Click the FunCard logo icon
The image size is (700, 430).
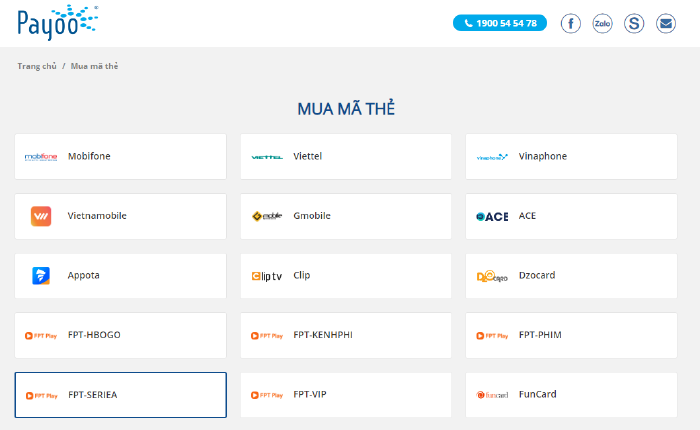492,395
